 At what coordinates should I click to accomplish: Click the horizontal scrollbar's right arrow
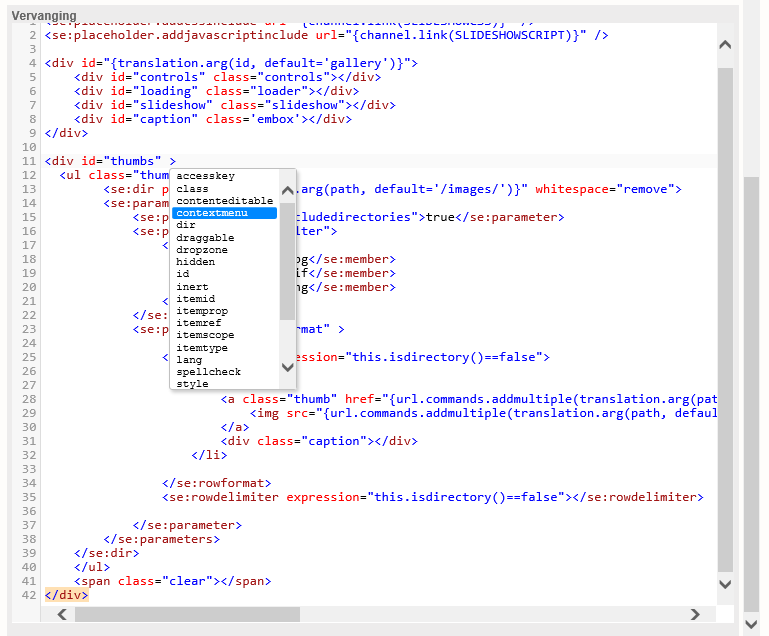click(696, 614)
